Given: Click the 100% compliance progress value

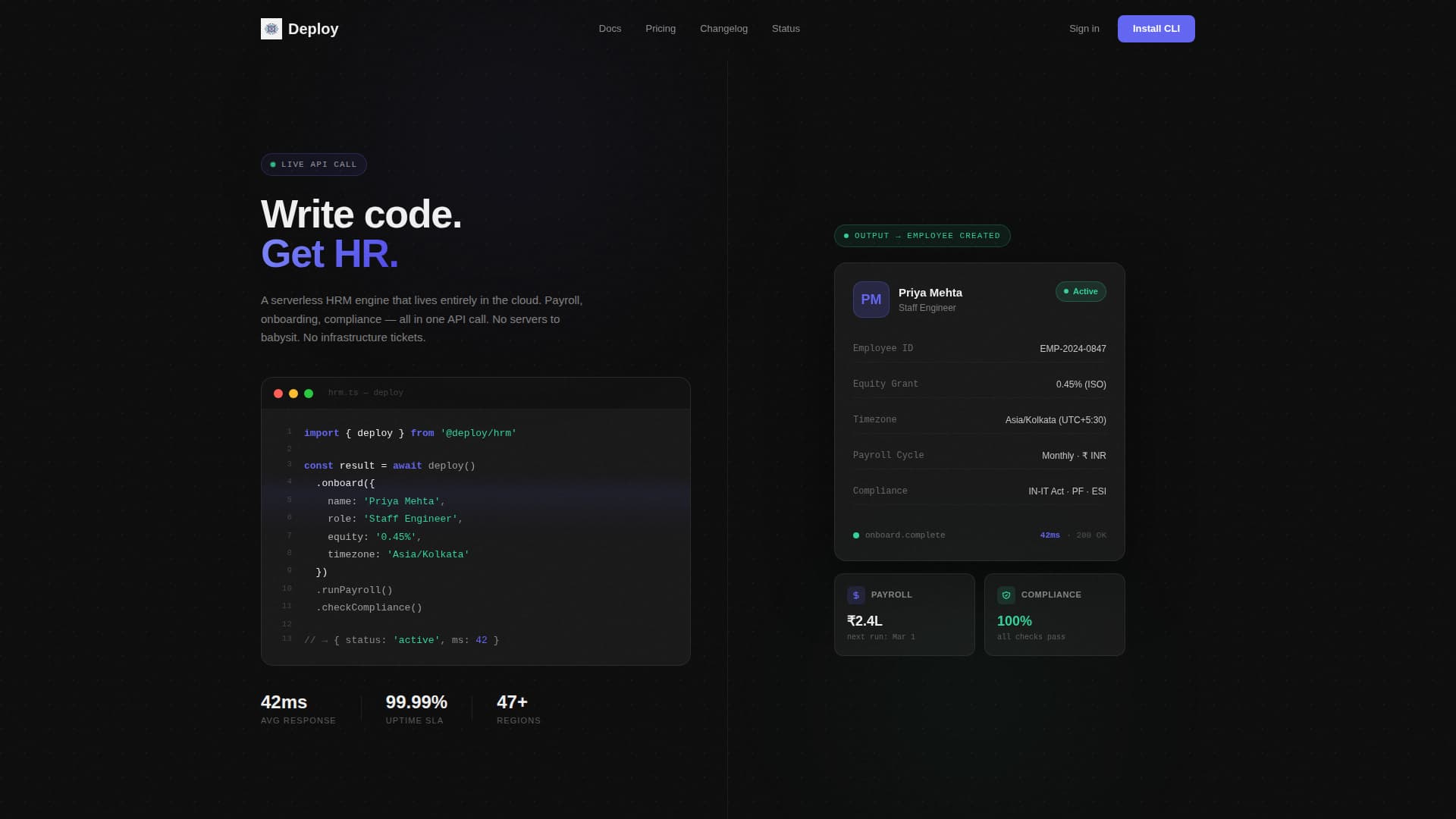Looking at the screenshot, I should [x=1014, y=620].
